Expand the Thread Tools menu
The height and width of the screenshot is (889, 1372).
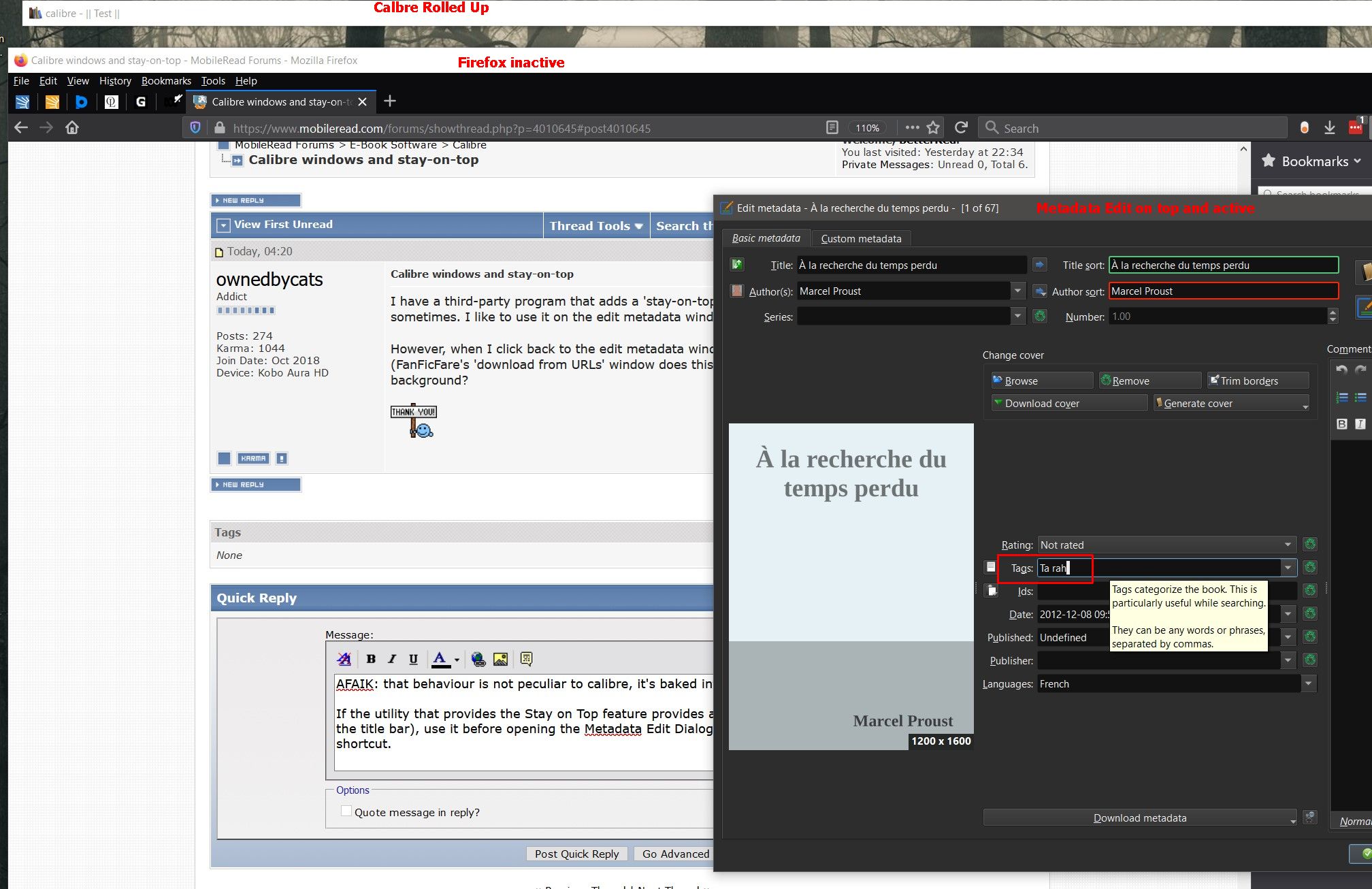click(x=595, y=226)
